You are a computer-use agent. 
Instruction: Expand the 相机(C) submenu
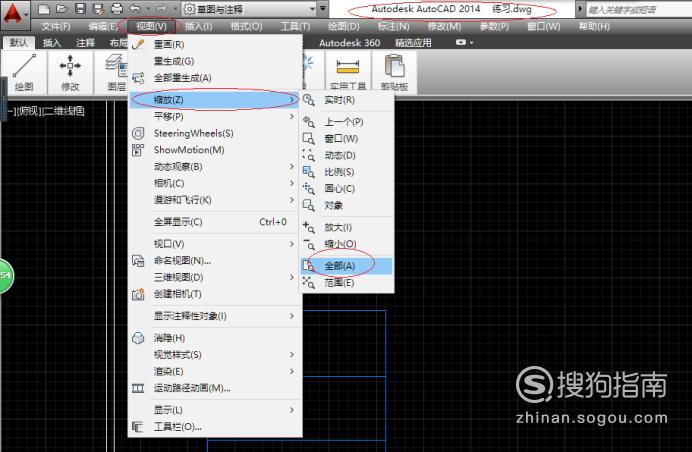point(214,183)
